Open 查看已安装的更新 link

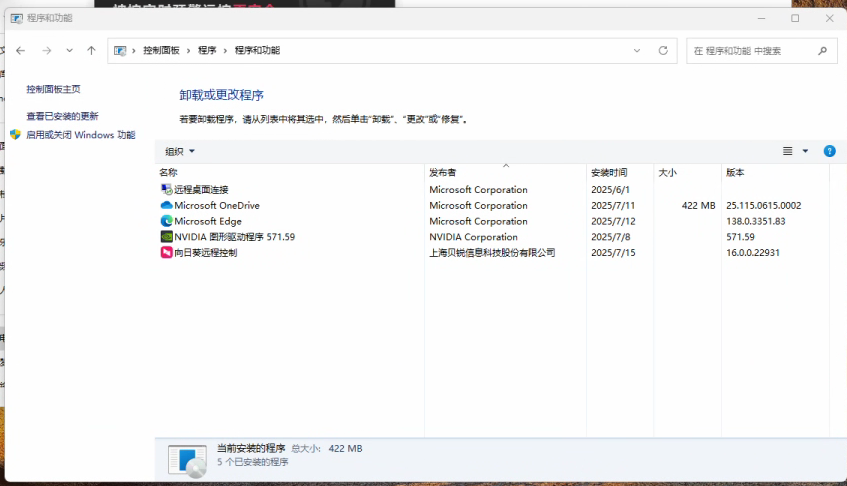(x=62, y=116)
